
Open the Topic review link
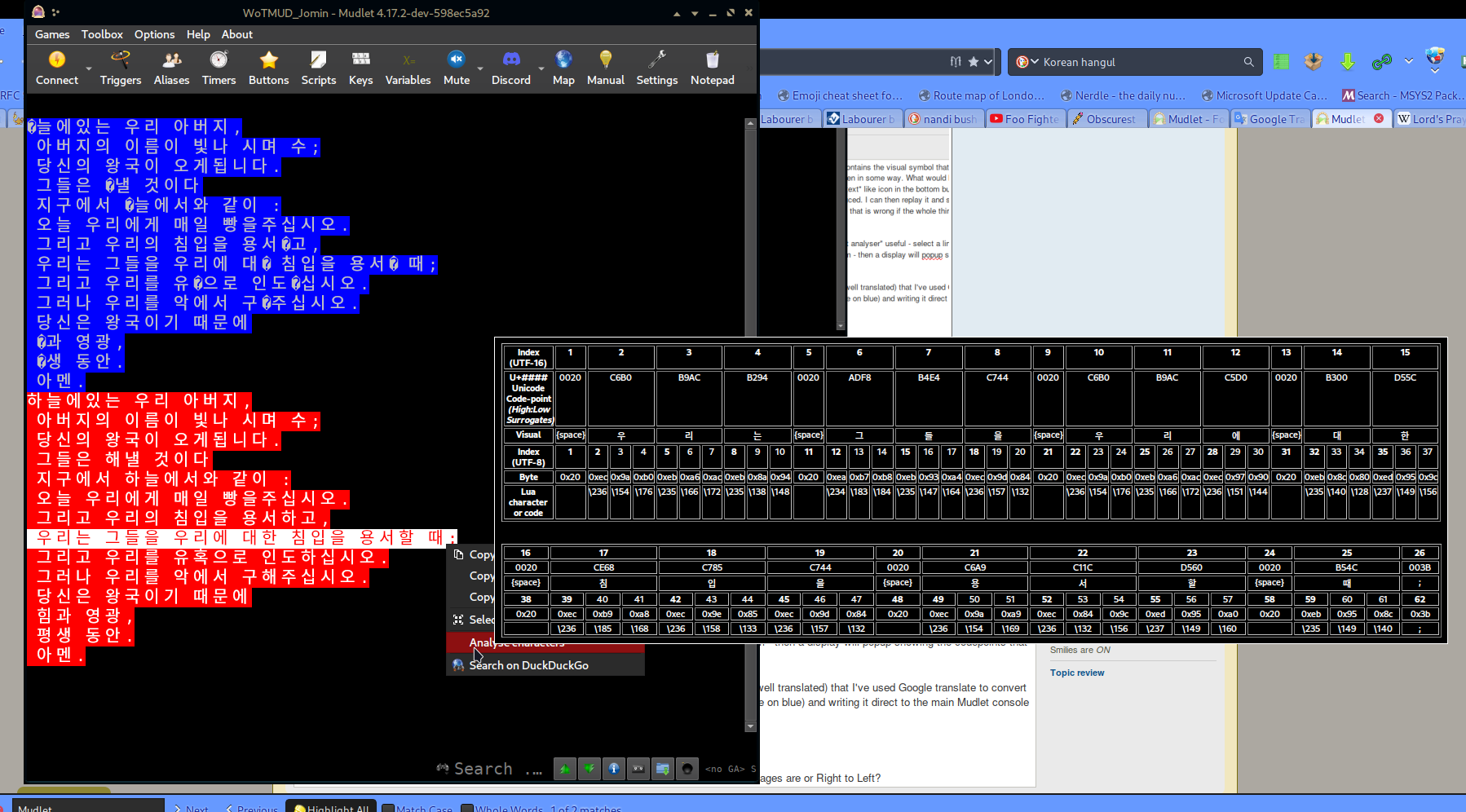[1077, 673]
